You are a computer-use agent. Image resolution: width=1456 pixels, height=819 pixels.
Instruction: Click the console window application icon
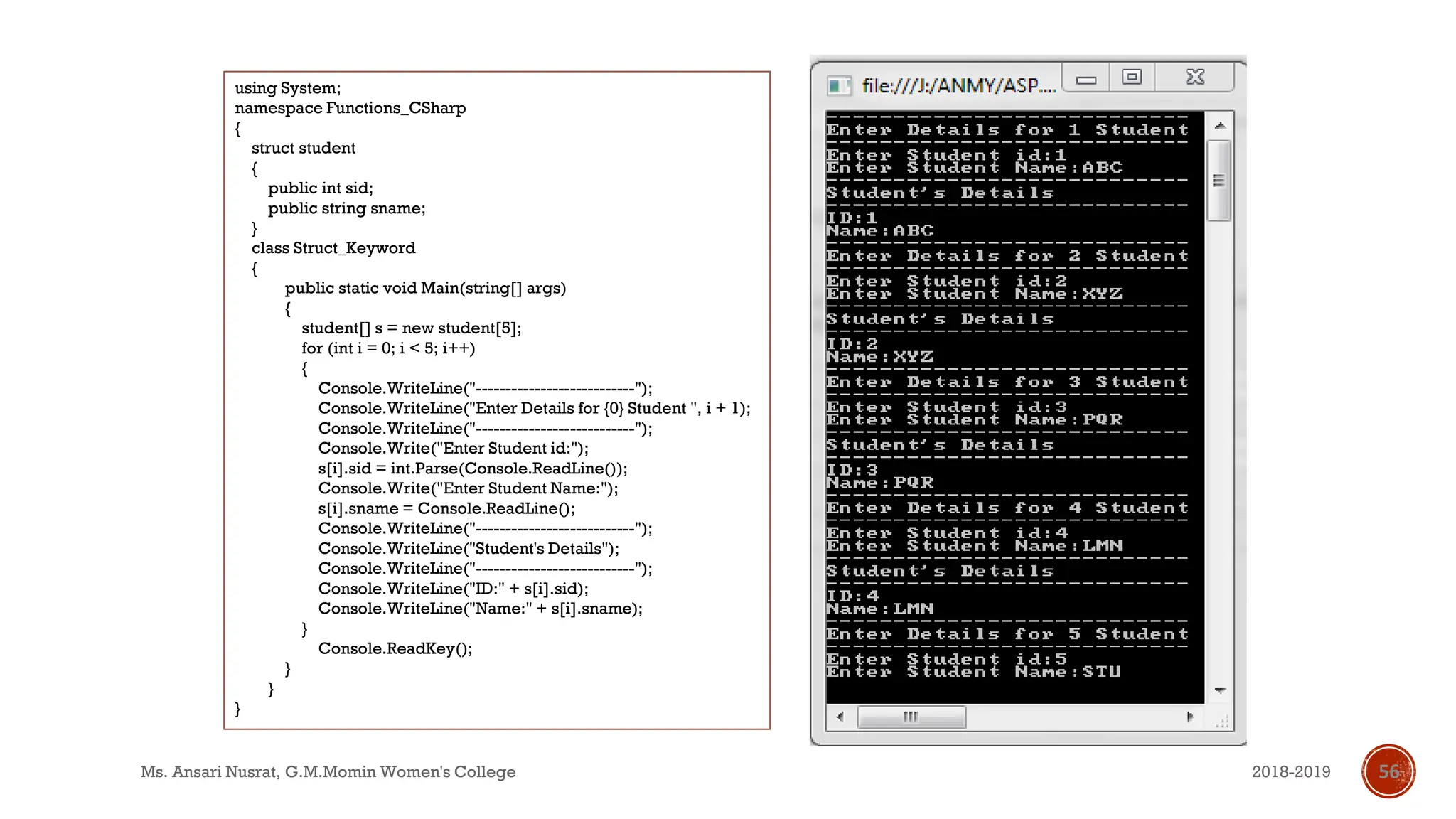pyautogui.click(x=838, y=87)
